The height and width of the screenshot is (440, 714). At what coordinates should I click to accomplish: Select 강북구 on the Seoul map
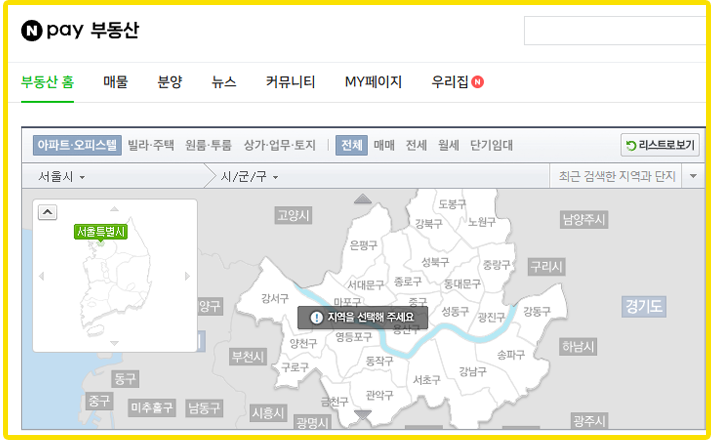click(428, 223)
